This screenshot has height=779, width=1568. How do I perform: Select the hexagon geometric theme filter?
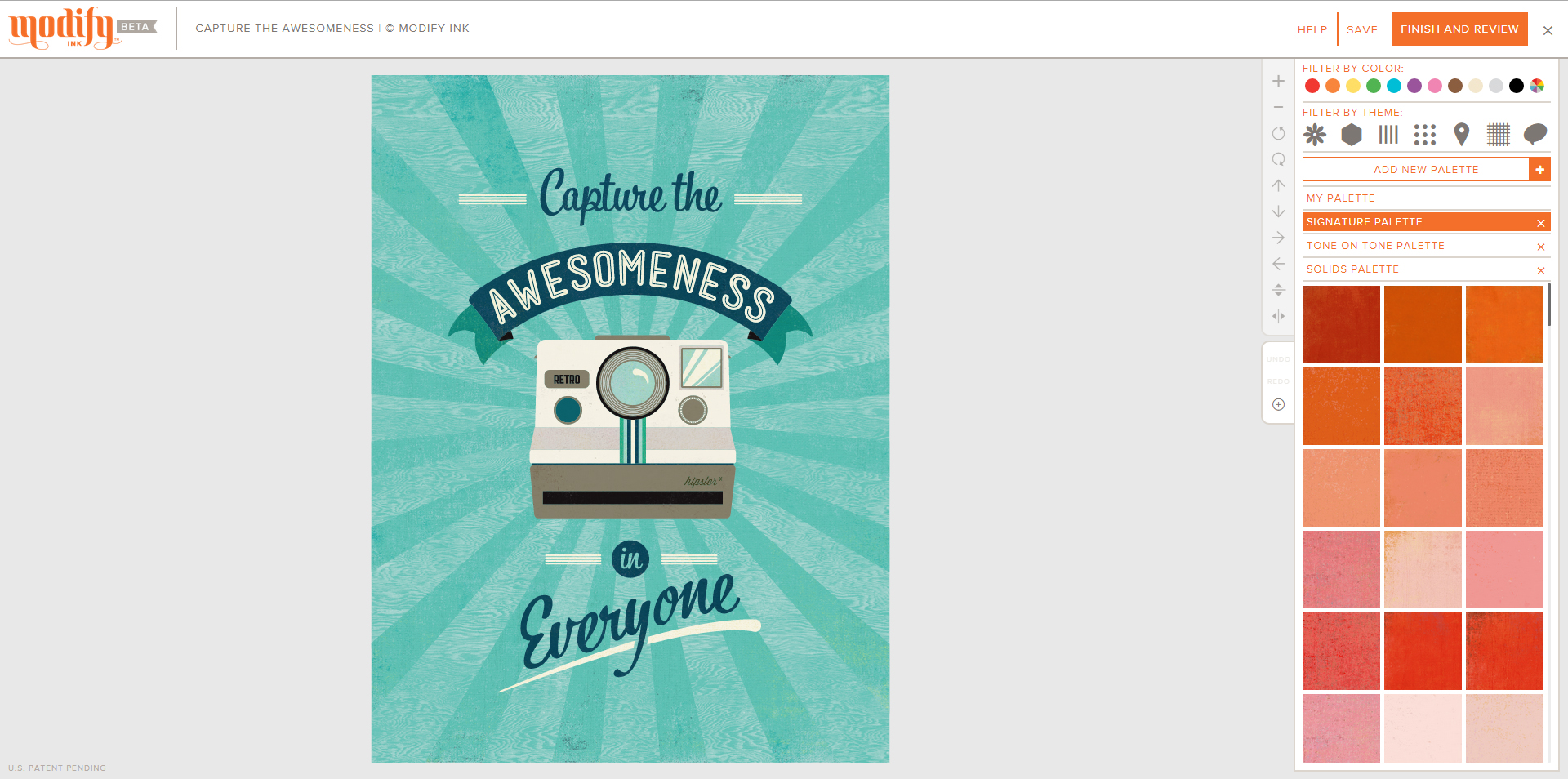point(1352,135)
